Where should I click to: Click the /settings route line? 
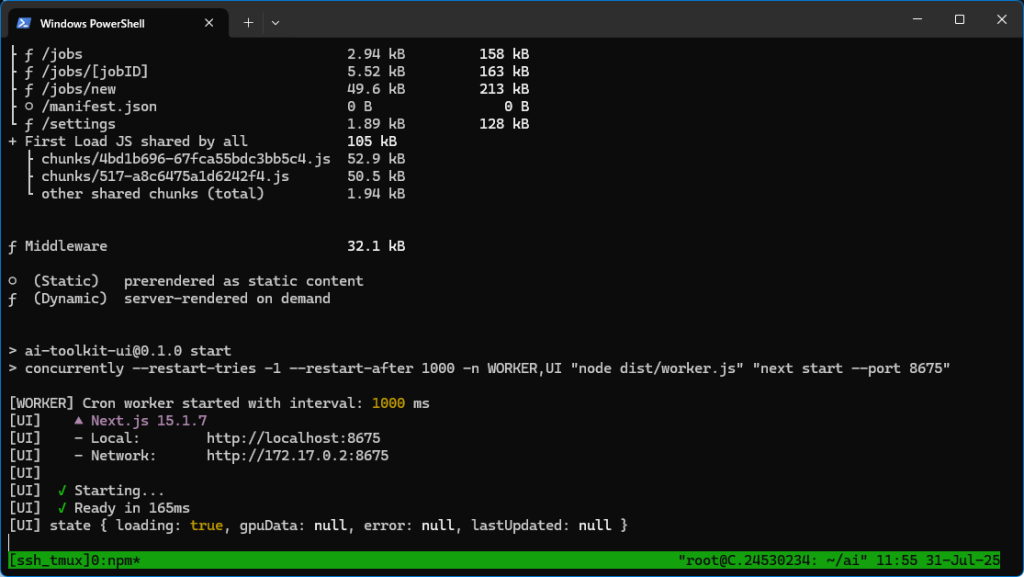click(x=270, y=124)
